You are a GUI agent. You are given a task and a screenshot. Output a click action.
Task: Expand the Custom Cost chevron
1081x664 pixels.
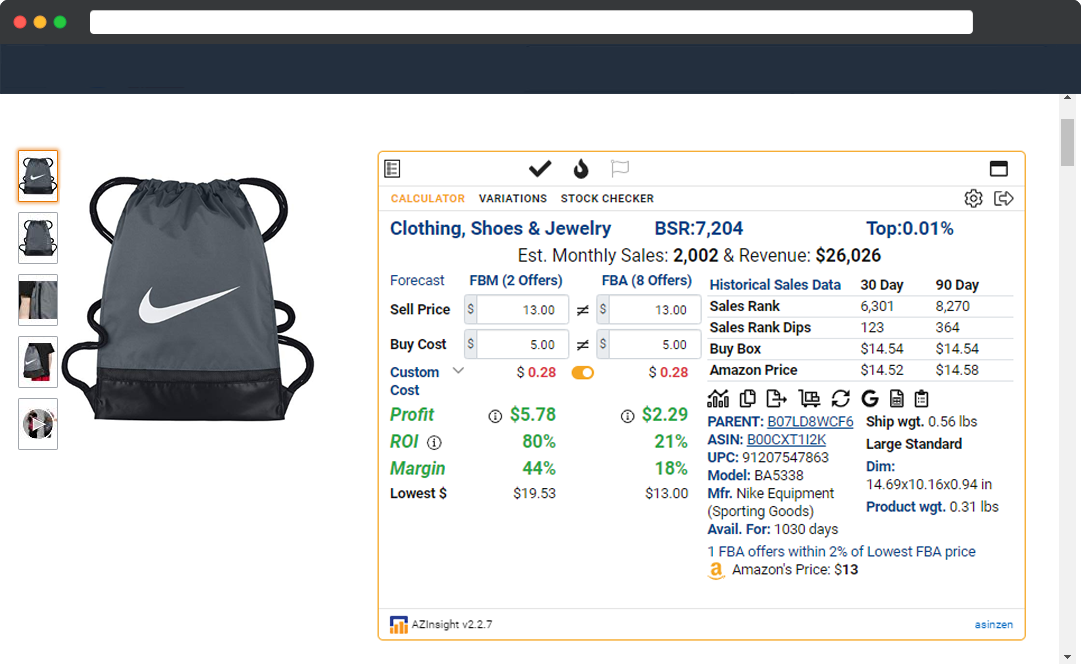pos(458,371)
